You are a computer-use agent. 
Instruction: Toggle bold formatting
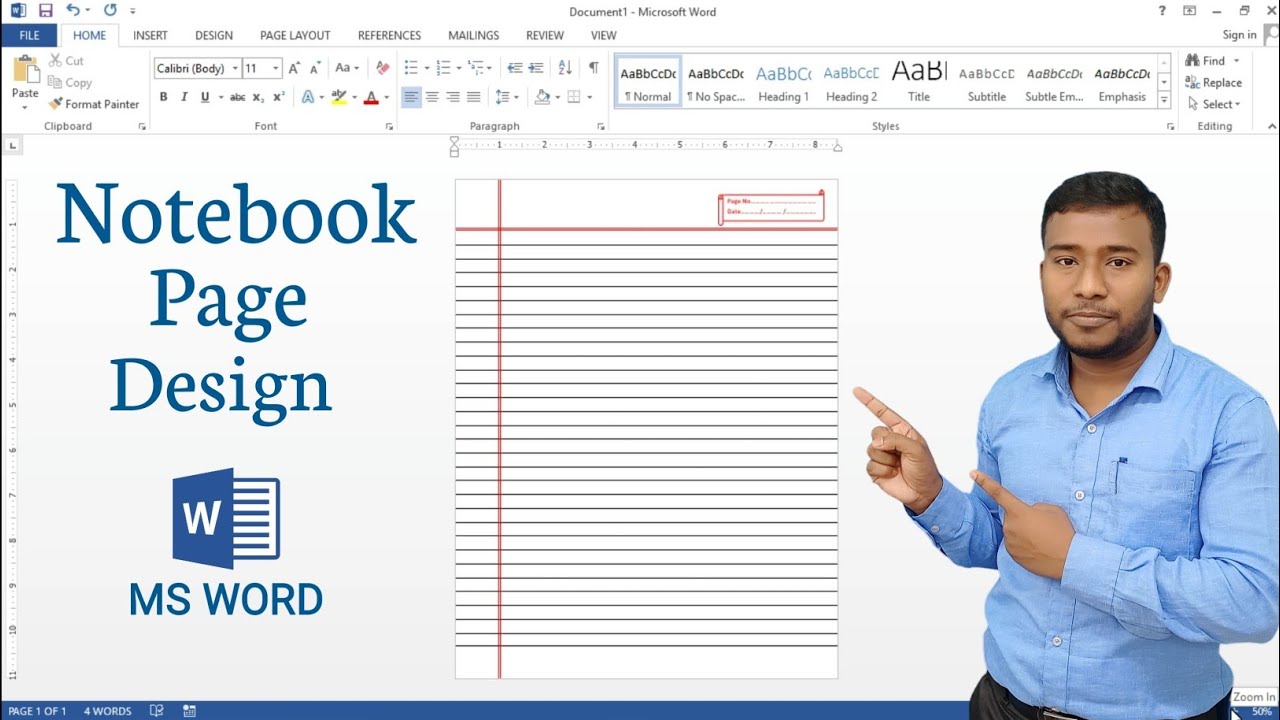tap(163, 97)
